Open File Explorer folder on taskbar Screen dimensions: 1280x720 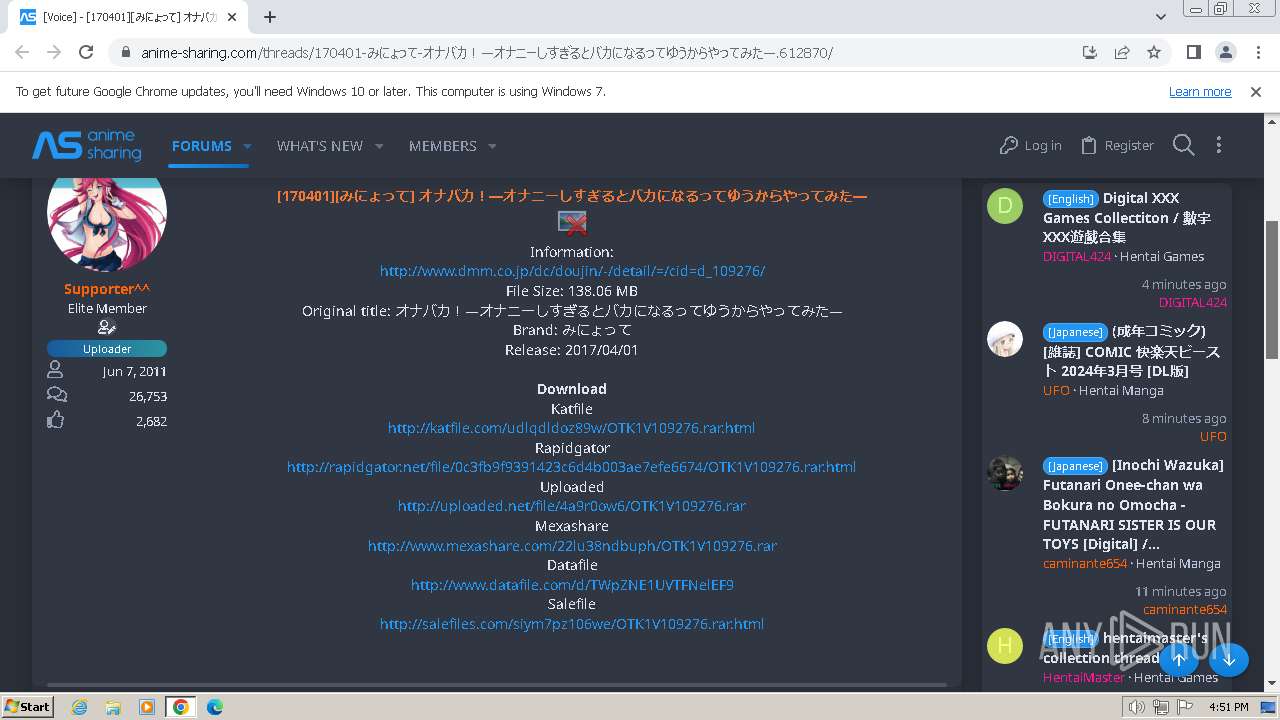tap(113, 707)
